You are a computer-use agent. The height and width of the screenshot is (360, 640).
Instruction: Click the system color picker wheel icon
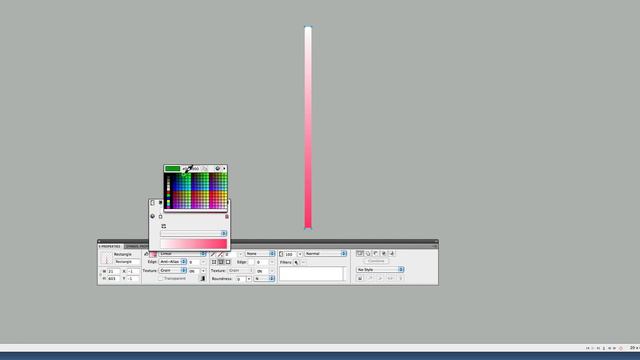click(x=218, y=168)
